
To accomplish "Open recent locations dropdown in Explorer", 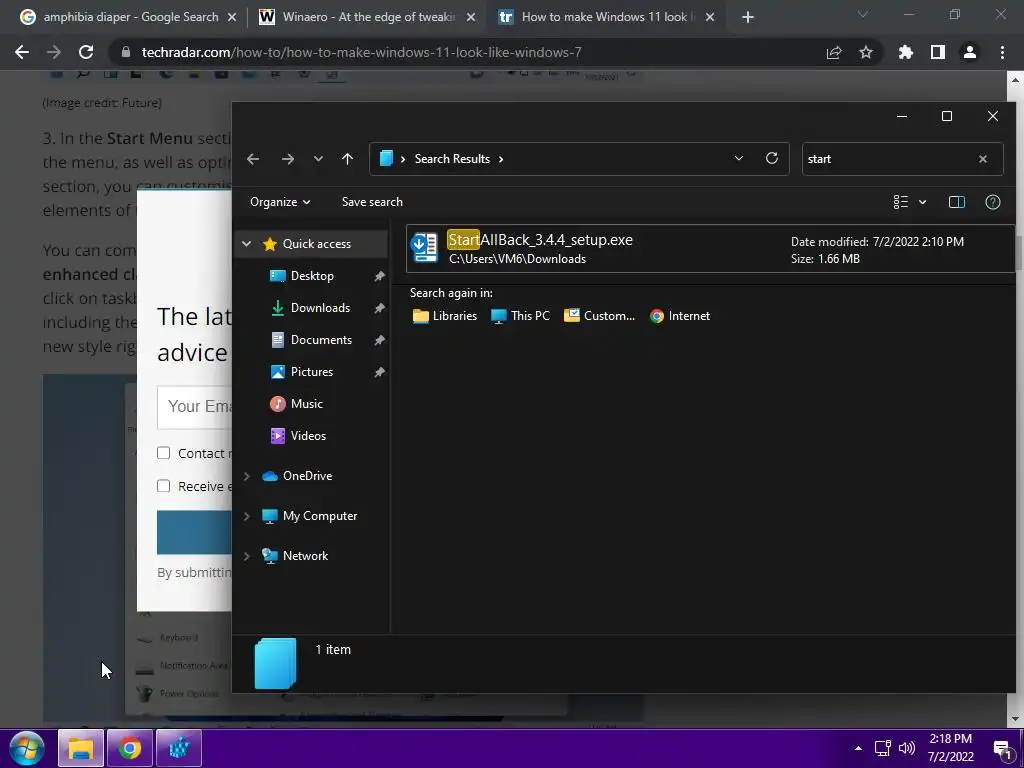I will [x=318, y=159].
